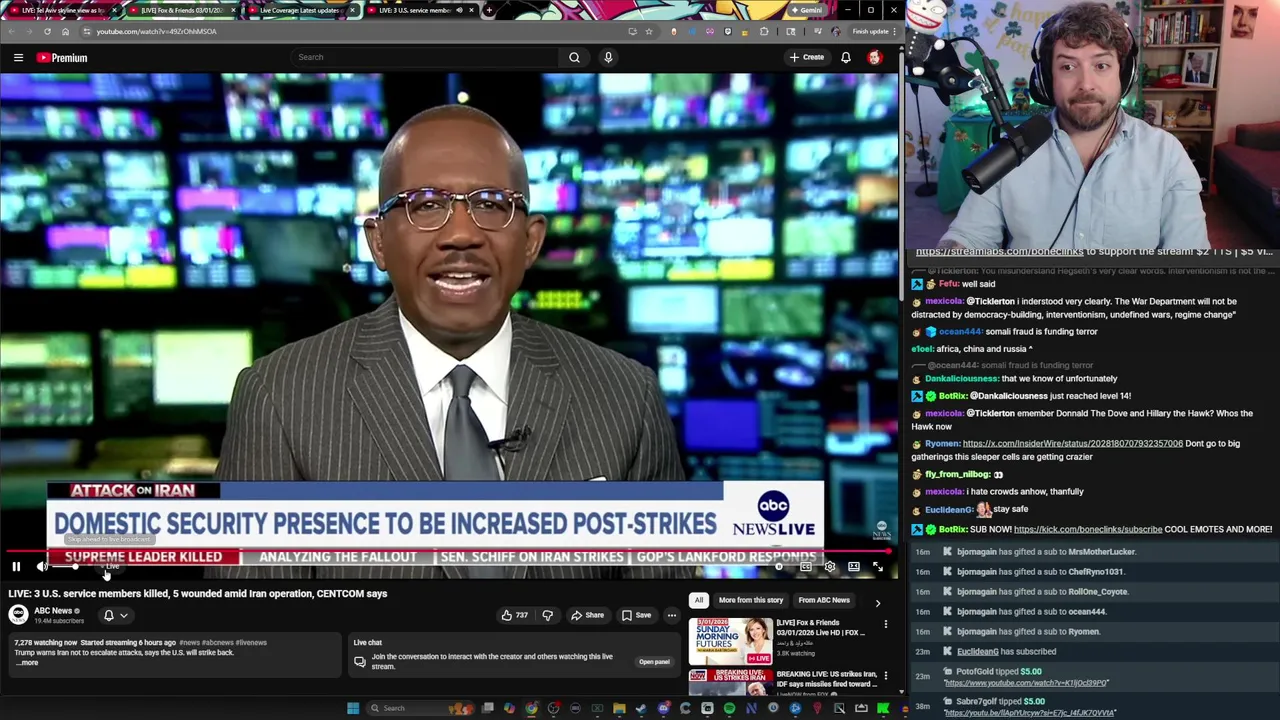Screen dimensions: 1280x720
Task: Like the video showing 737 likes
Action: pyautogui.click(x=515, y=615)
